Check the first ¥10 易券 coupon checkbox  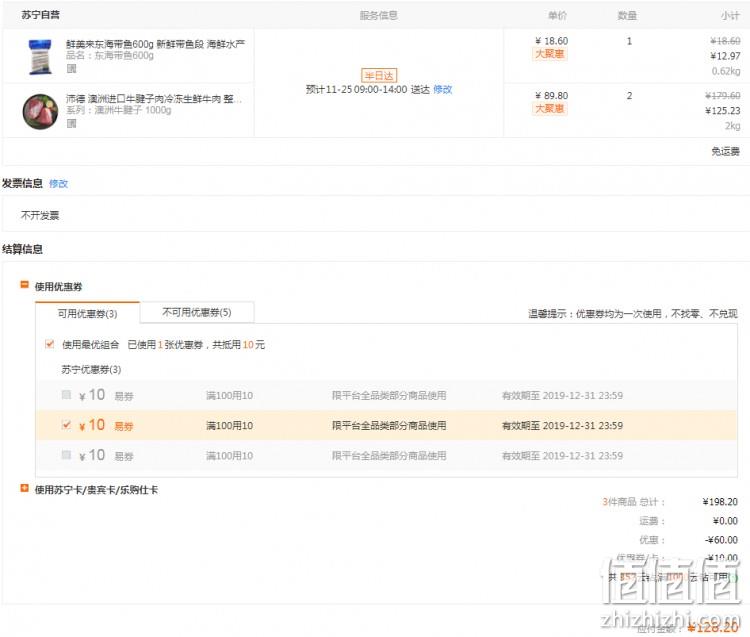[66, 395]
